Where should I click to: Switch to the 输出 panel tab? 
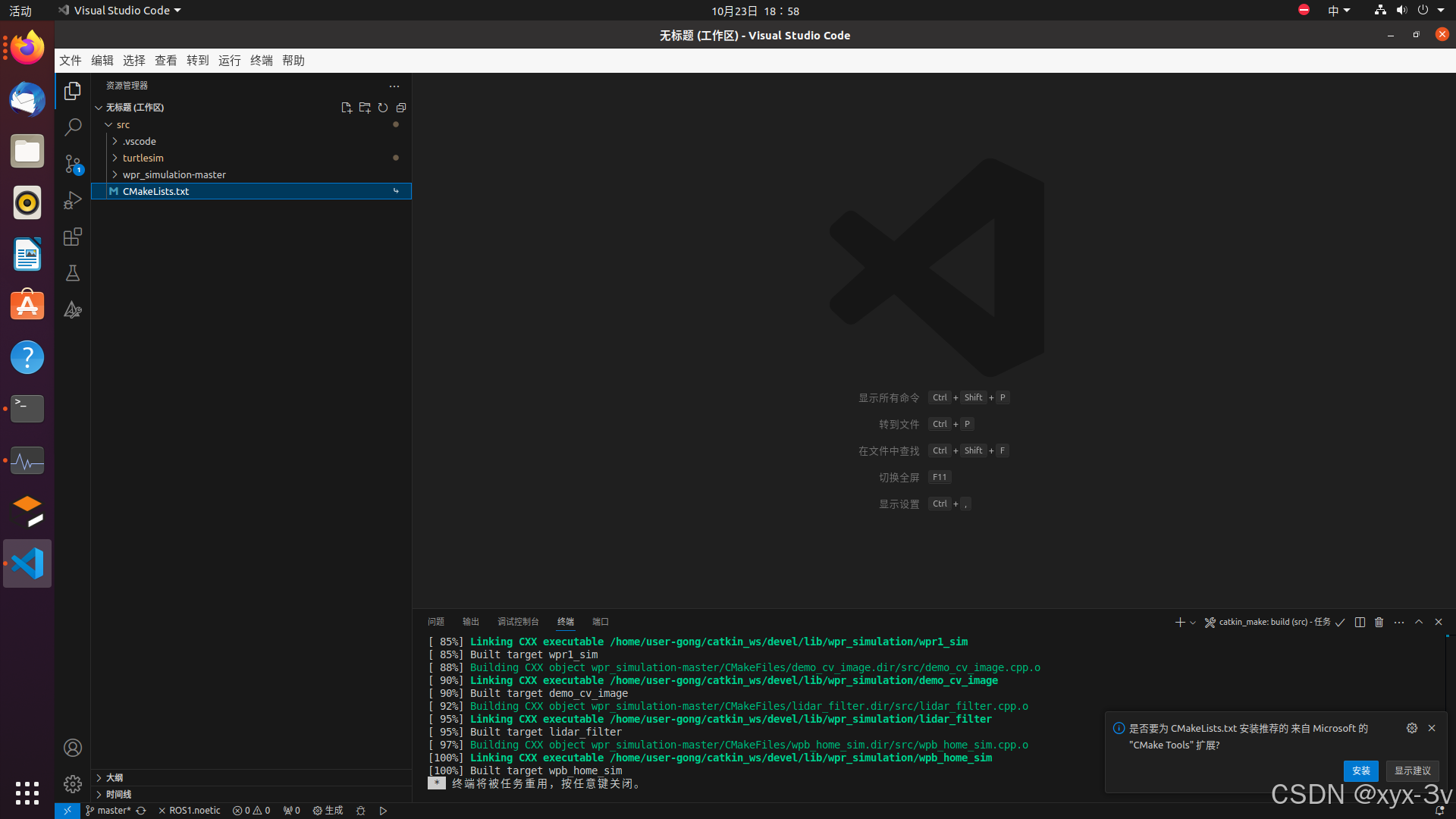(471, 622)
